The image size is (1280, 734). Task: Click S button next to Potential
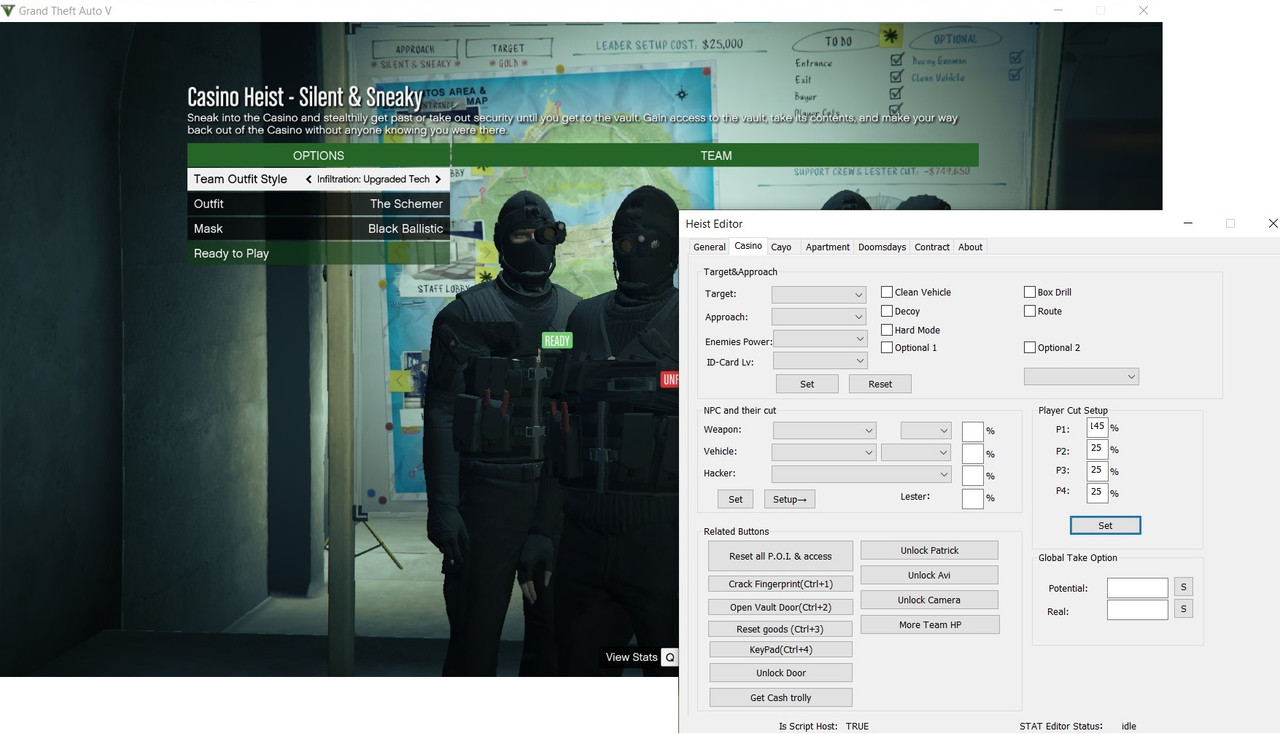pyautogui.click(x=1183, y=587)
